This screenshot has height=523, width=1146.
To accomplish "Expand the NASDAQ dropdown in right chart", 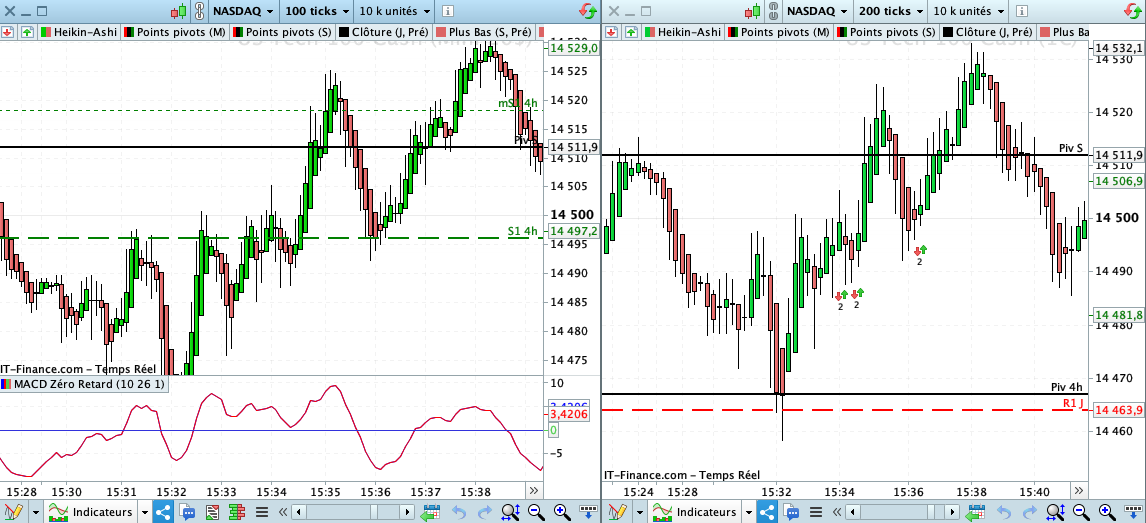I will click(817, 11).
